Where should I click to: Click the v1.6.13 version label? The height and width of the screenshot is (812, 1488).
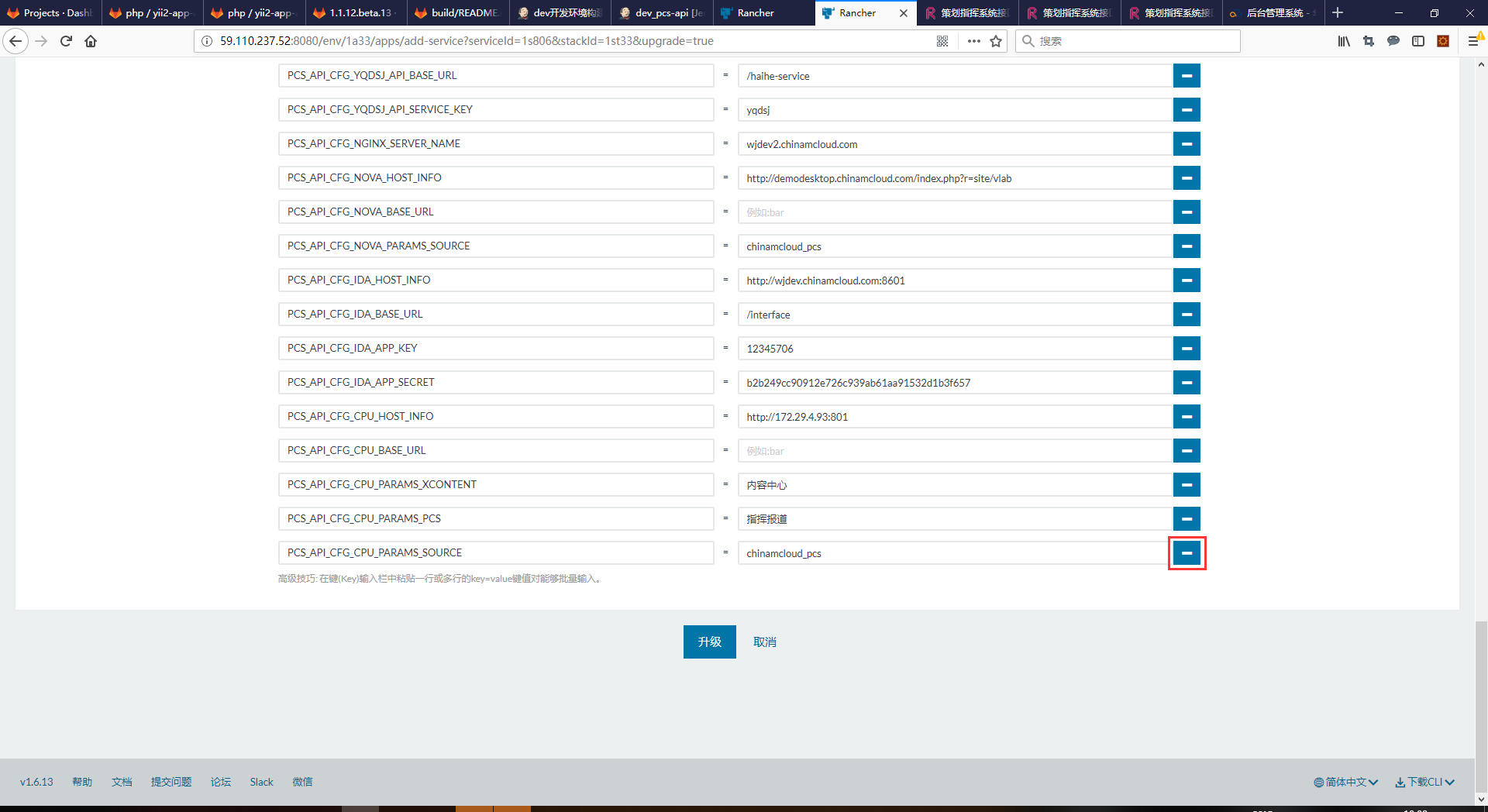coord(36,782)
